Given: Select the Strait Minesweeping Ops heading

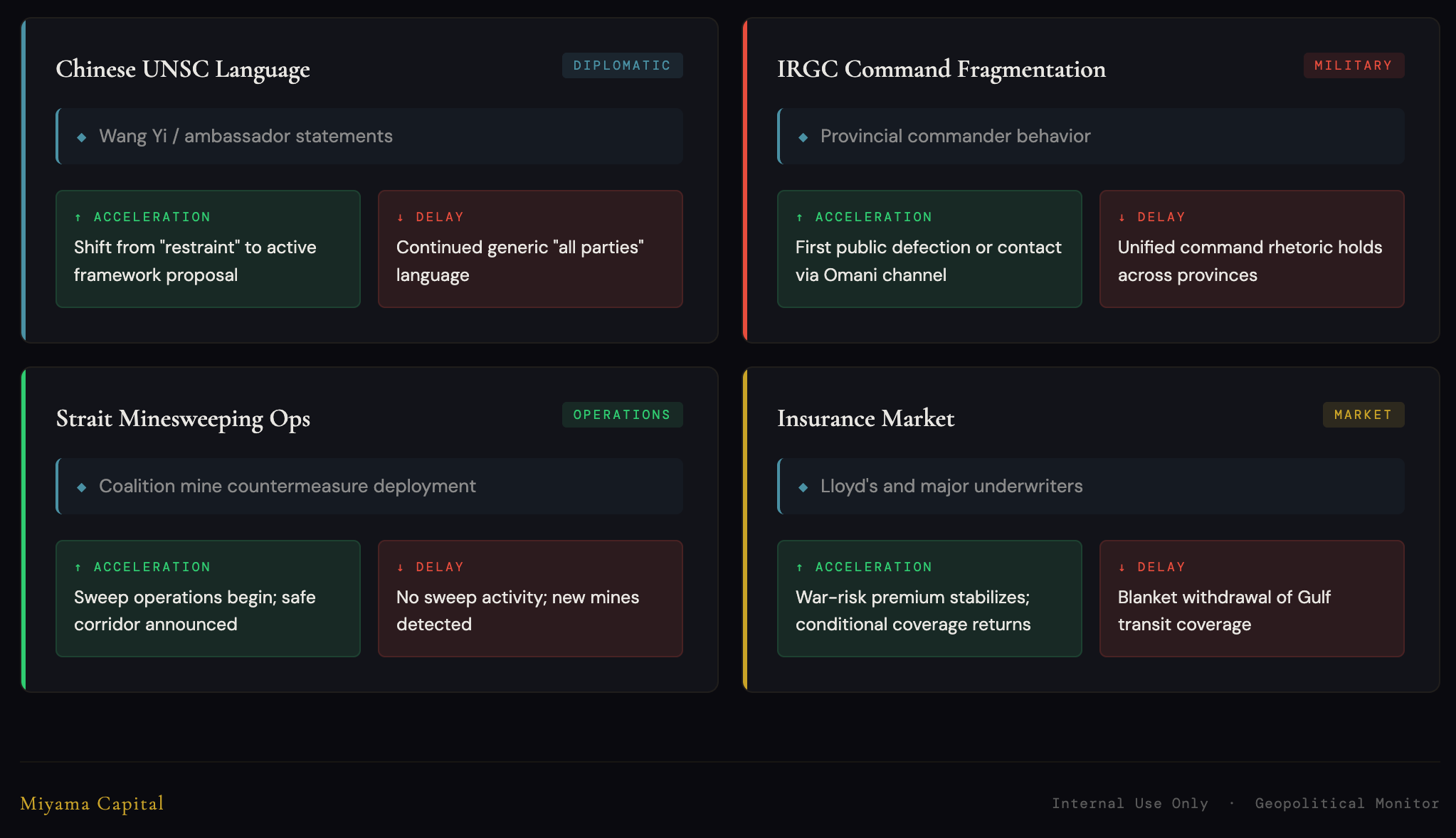Looking at the screenshot, I should (x=183, y=418).
